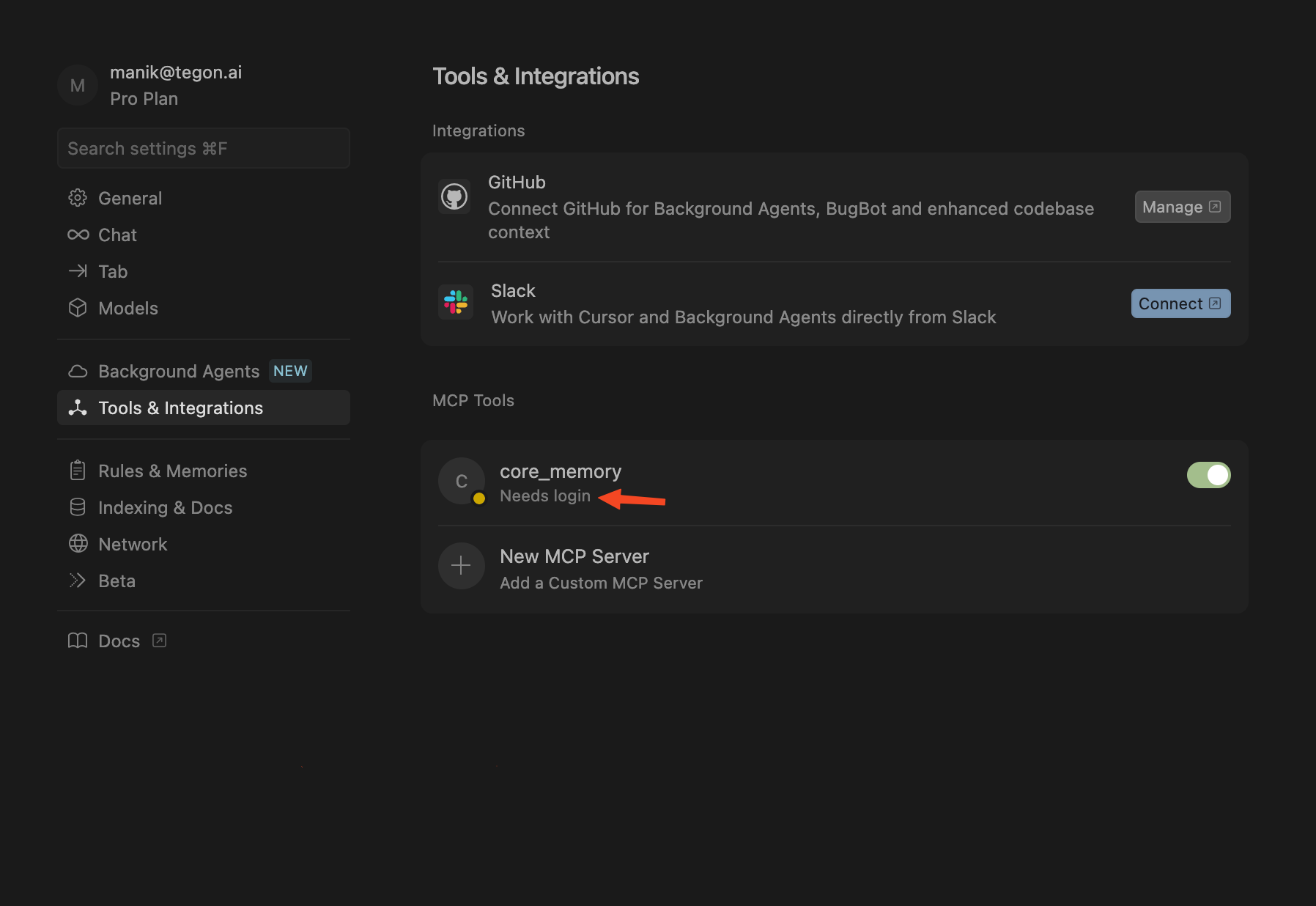Open the Chat settings section
The height and width of the screenshot is (906, 1316).
[117, 235]
